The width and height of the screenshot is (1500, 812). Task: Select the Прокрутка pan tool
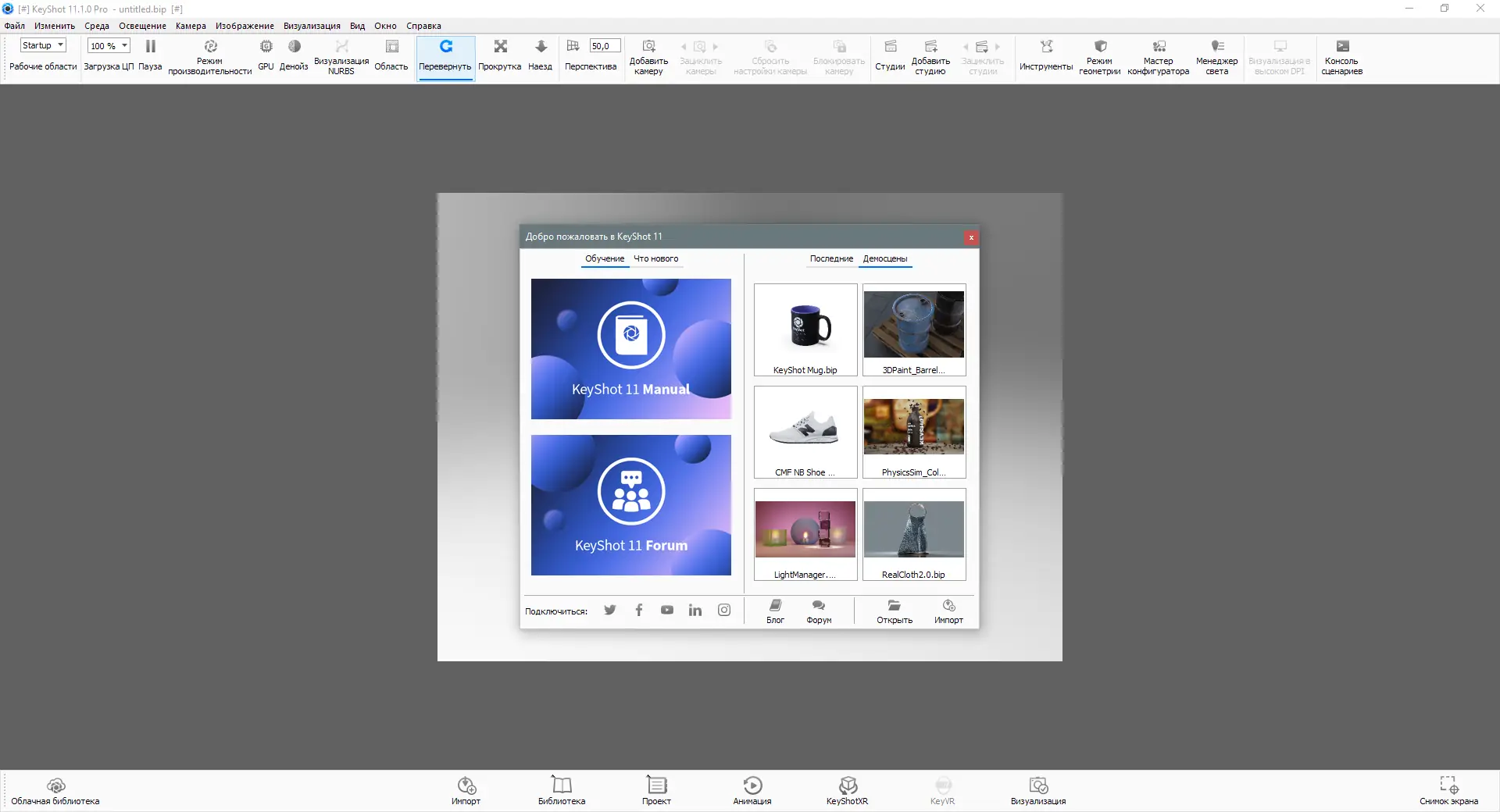[x=500, y=56]
